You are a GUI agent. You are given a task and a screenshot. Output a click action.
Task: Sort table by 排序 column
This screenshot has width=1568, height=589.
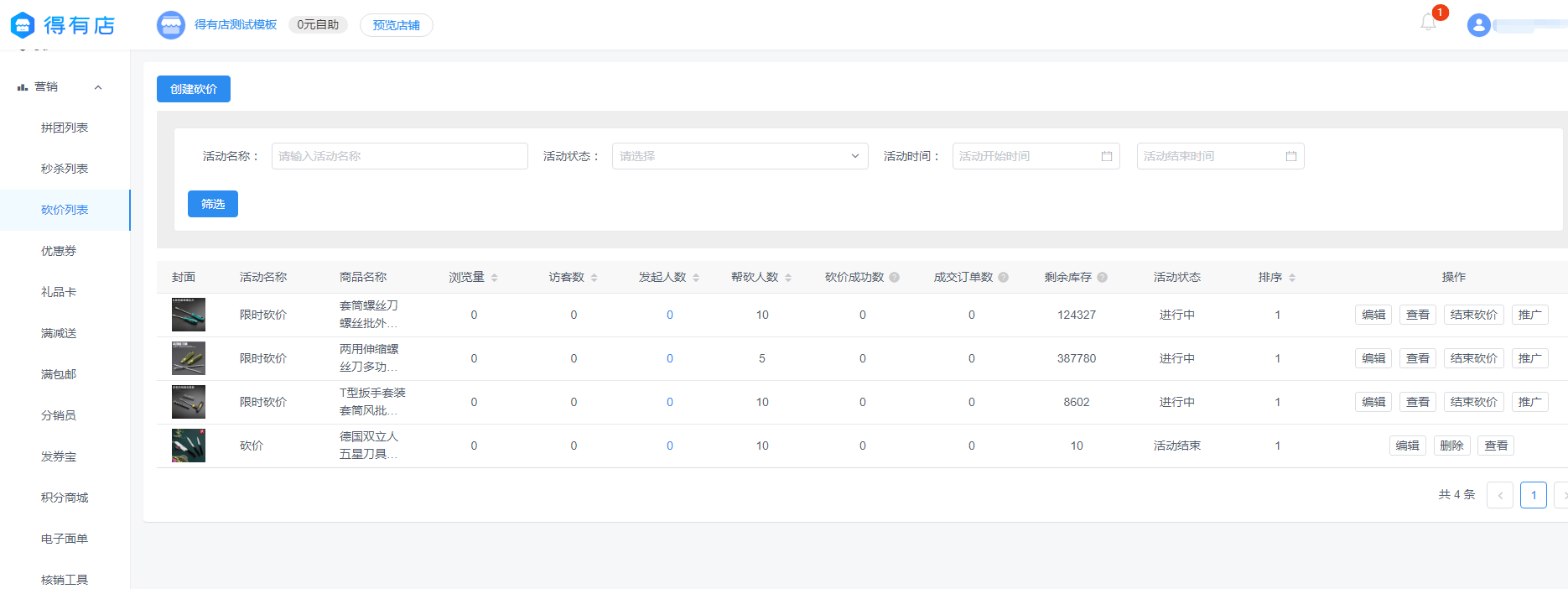[x=1292, y=278]
